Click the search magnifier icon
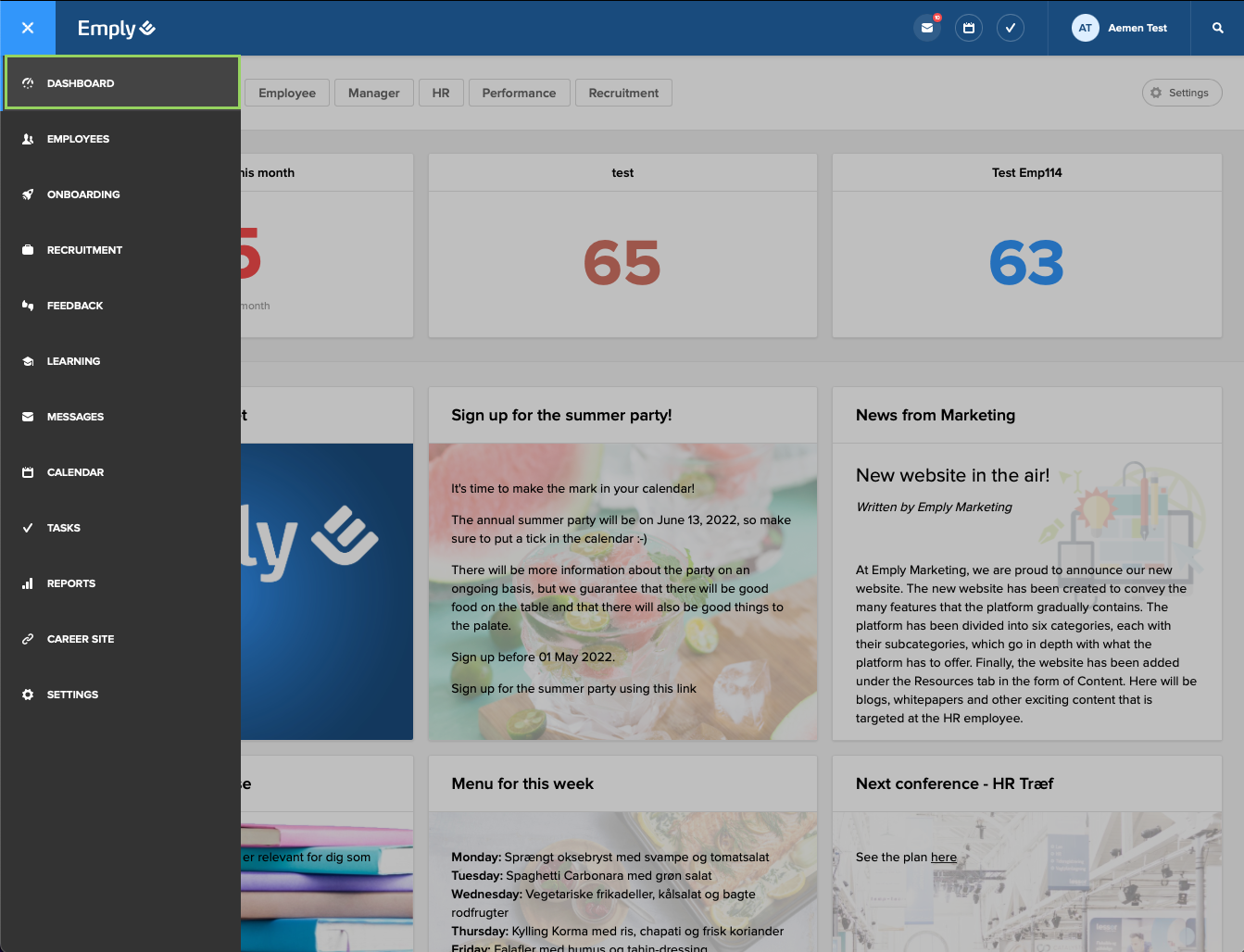Image resolution: width=1244 pixels, height=952 pixels. pos(1217,28)
